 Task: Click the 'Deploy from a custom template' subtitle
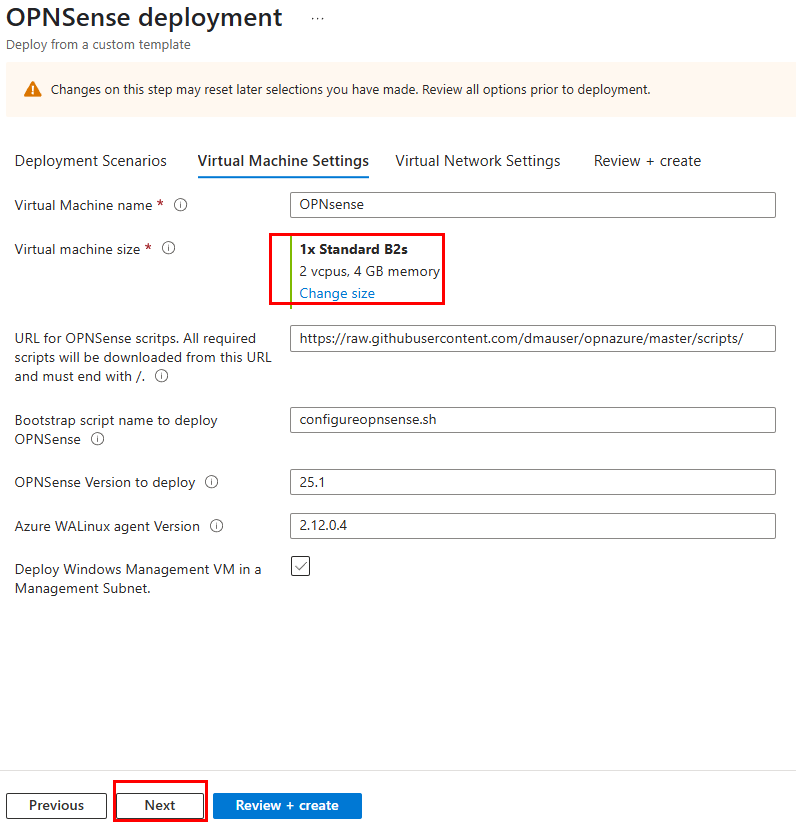pyautogui.click(x=98, y=44)
